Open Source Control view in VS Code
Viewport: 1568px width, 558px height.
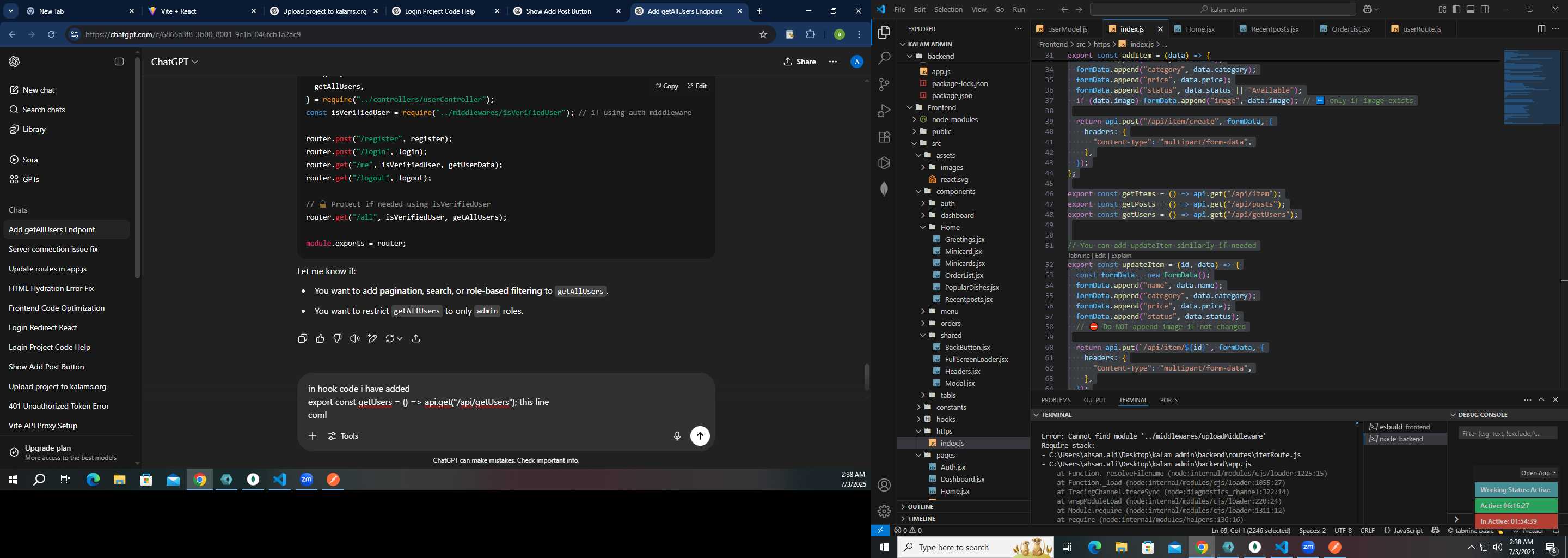click(x=884, y=84)
